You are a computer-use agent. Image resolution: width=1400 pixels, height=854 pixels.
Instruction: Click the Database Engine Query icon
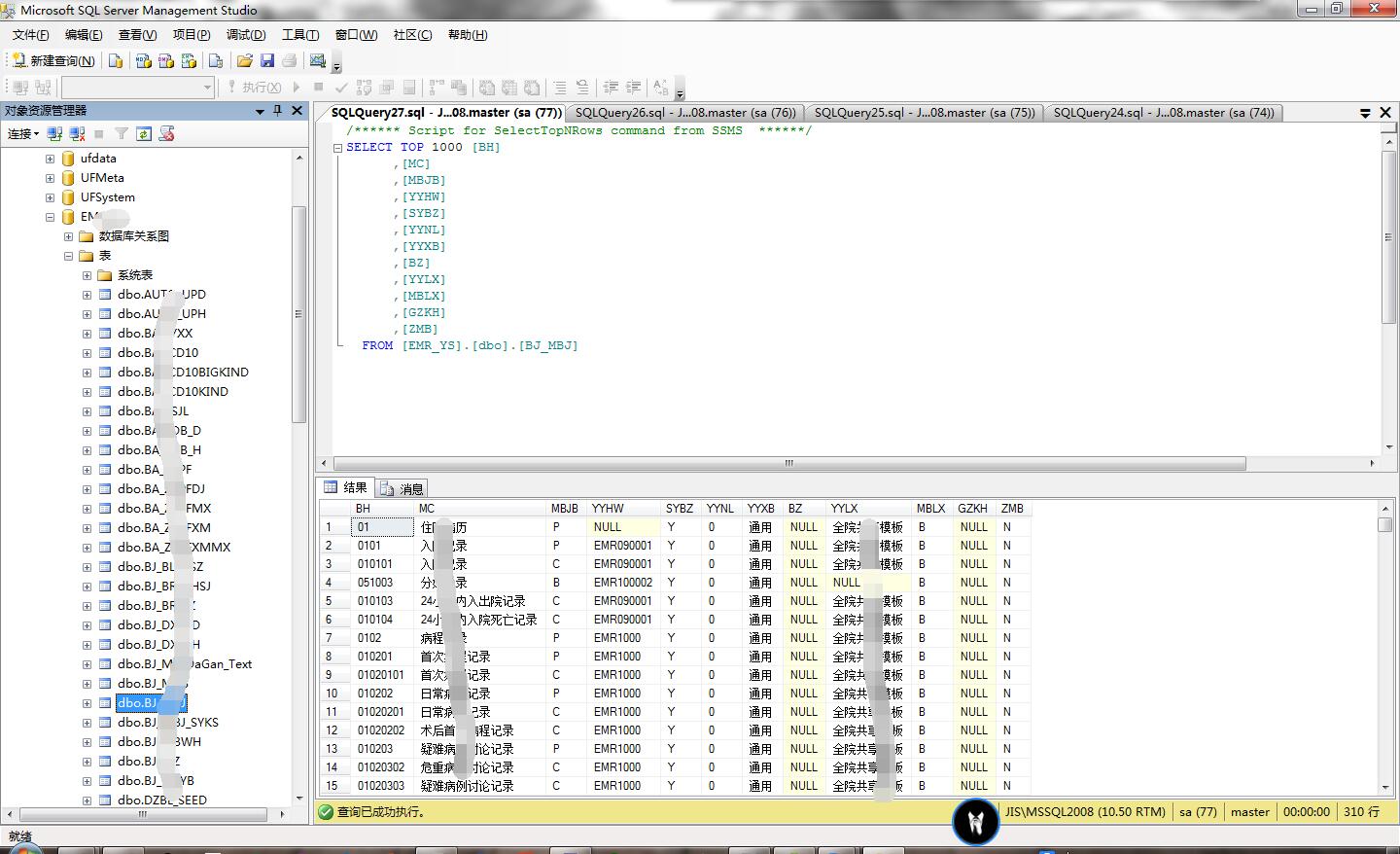pyautogui.click(x=116, y=60)
